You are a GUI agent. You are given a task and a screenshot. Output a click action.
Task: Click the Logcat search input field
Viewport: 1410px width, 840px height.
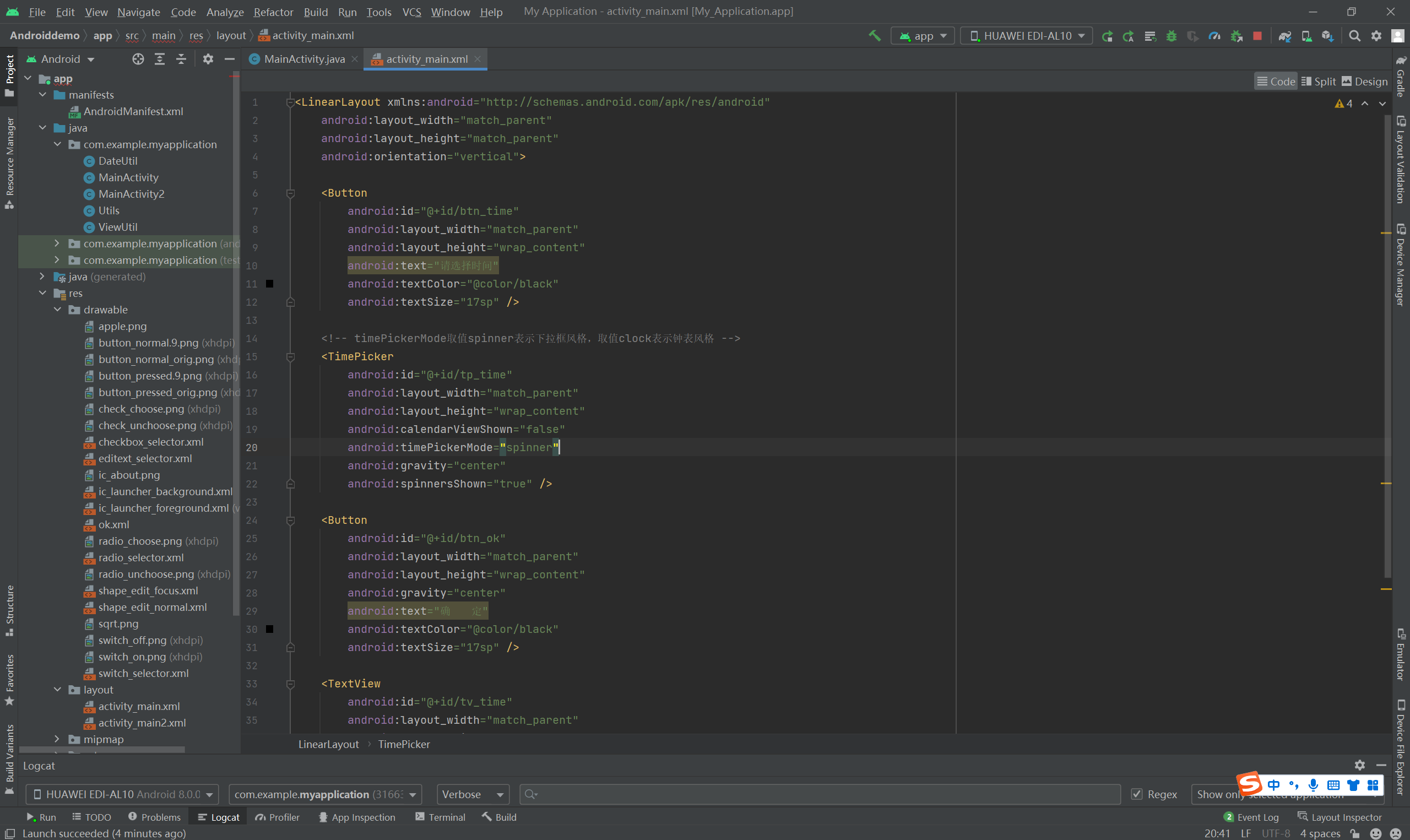point(821,794)
